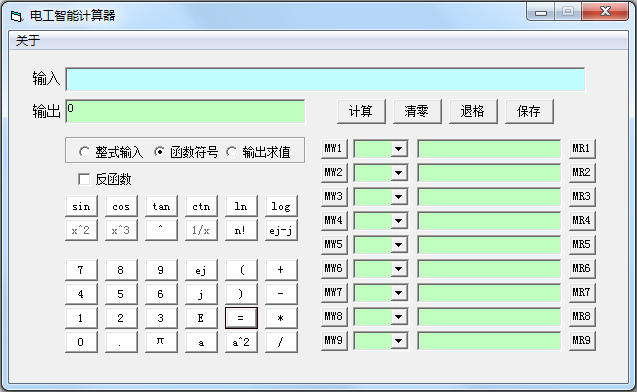The height and width of the screenshot is (392, 637).
Task: Click the 计算 button
Action: pos(361,111)
